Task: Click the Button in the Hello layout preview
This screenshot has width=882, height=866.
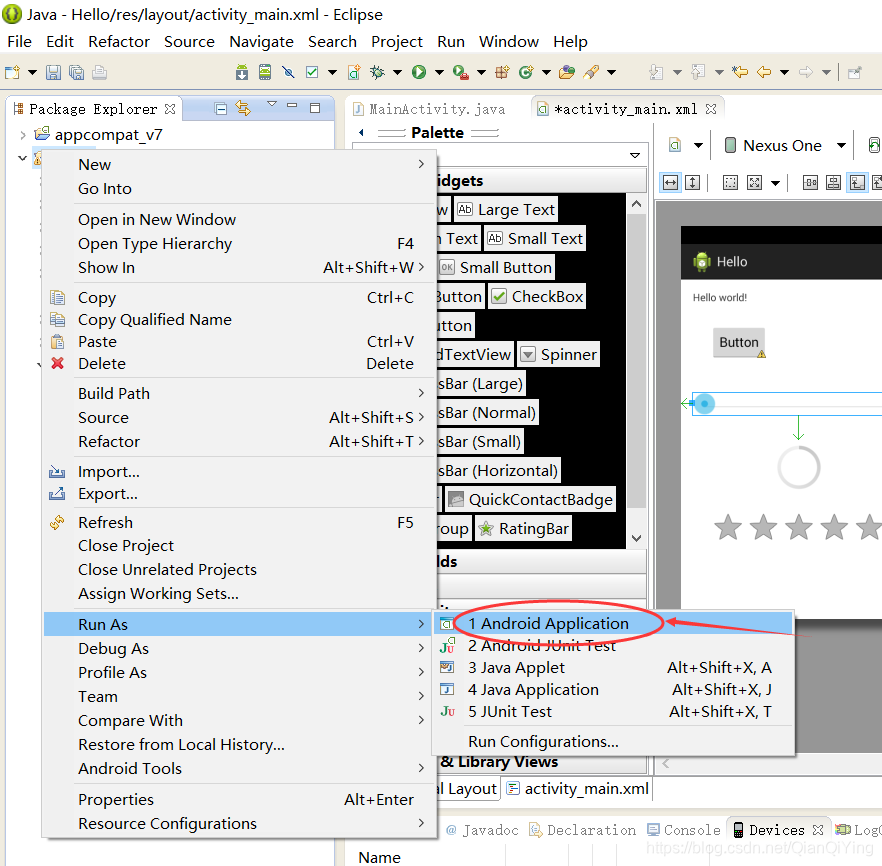Action: (738, 342)
